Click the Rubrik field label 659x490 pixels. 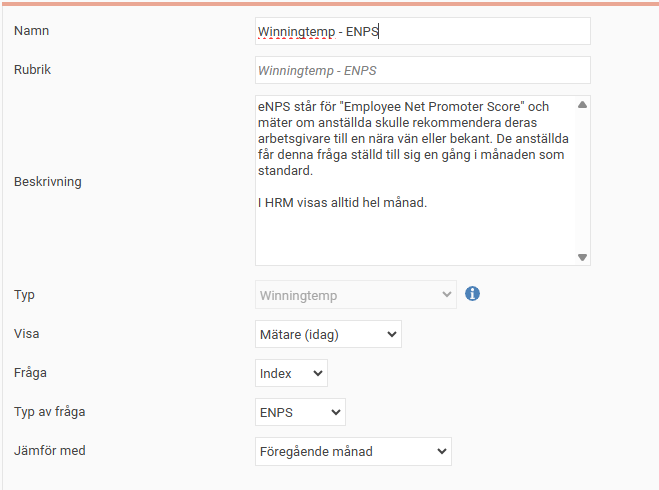tap(33, 71)
